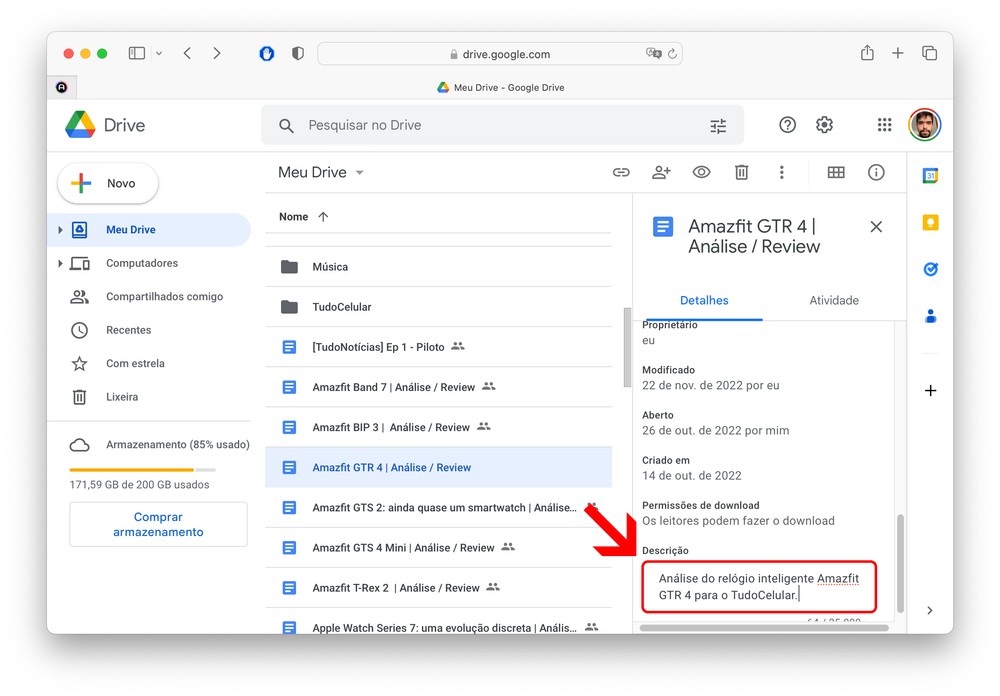Image resolution: width=1000 pixels, height=696 pixels.
Task: Open search options filter icon
Action: pos(718,126)
